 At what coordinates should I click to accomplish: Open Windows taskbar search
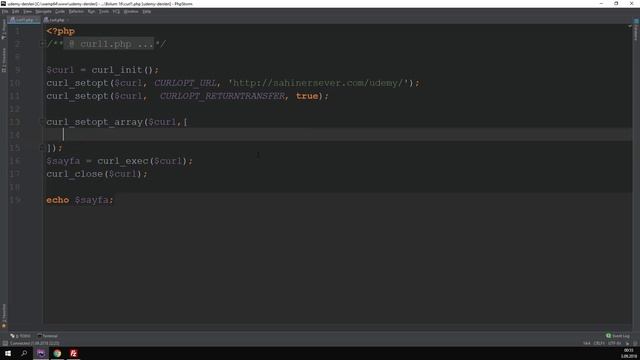click(24, 353)
